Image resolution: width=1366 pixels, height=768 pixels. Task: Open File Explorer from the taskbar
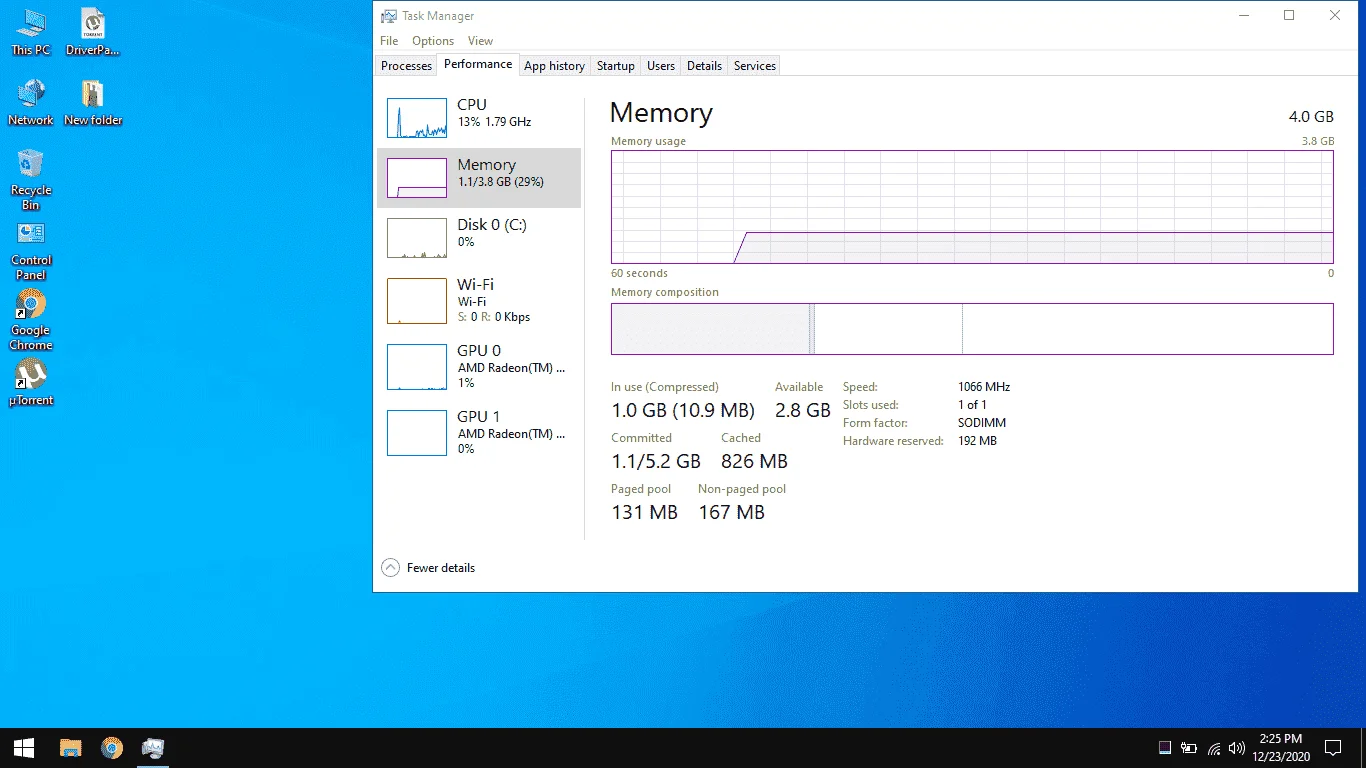click(x=70, y=748)
